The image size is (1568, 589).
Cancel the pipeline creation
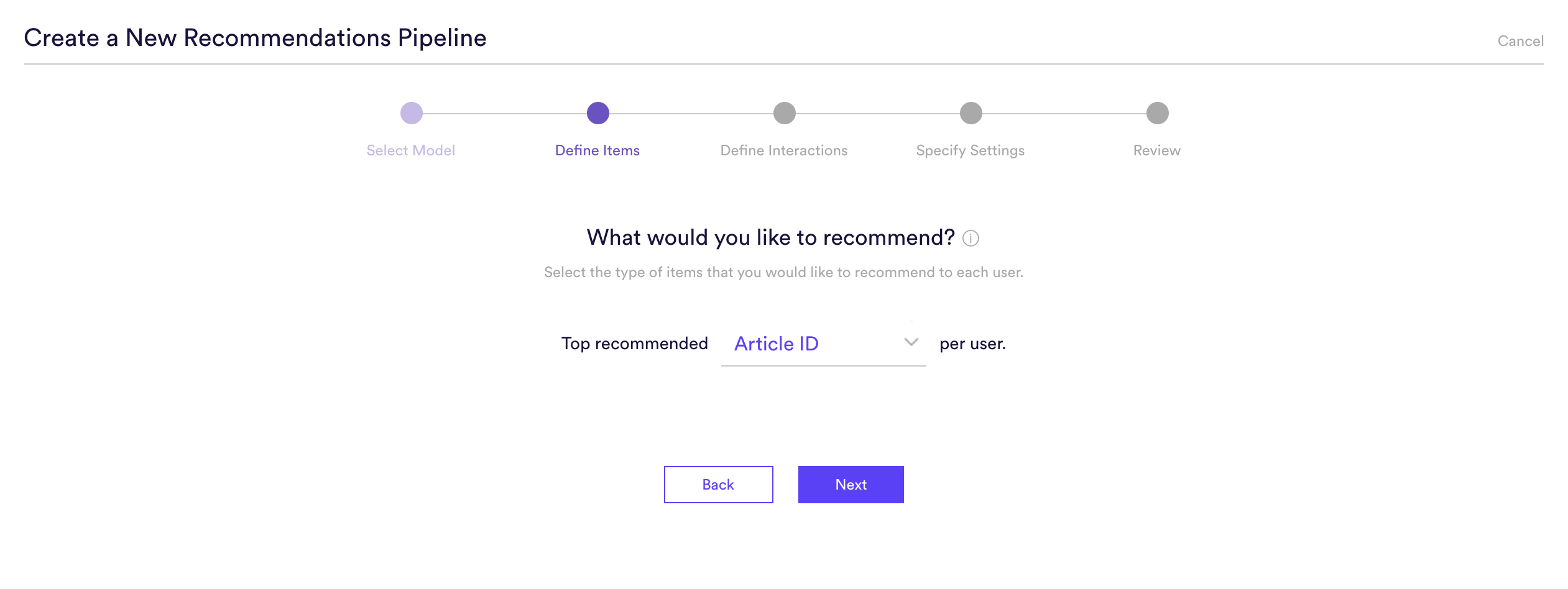click(x=1521, y=41)
